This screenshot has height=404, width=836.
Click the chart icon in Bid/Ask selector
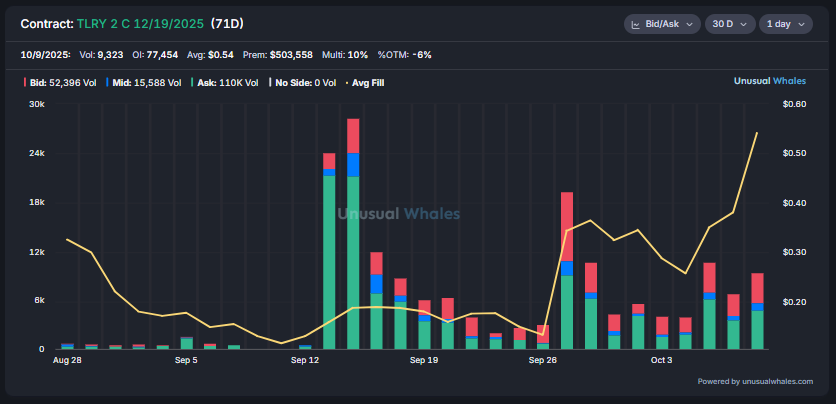point(636,23)
